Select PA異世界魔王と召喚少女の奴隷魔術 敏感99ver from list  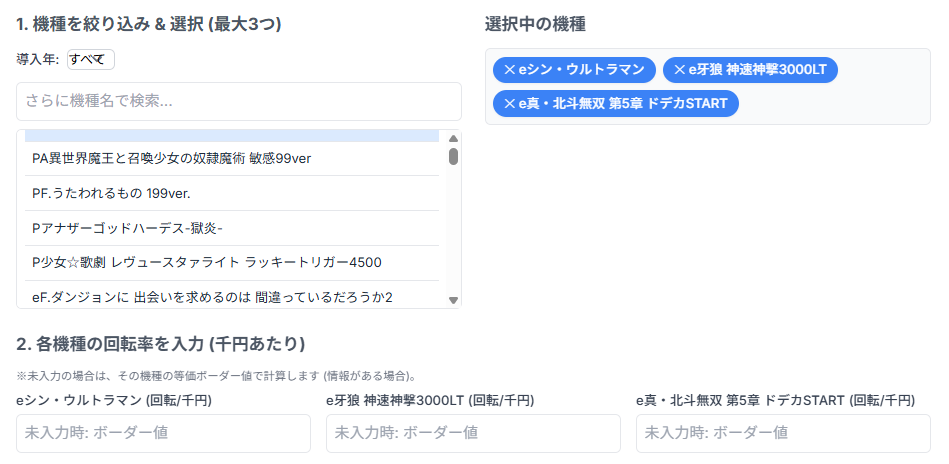232,158
